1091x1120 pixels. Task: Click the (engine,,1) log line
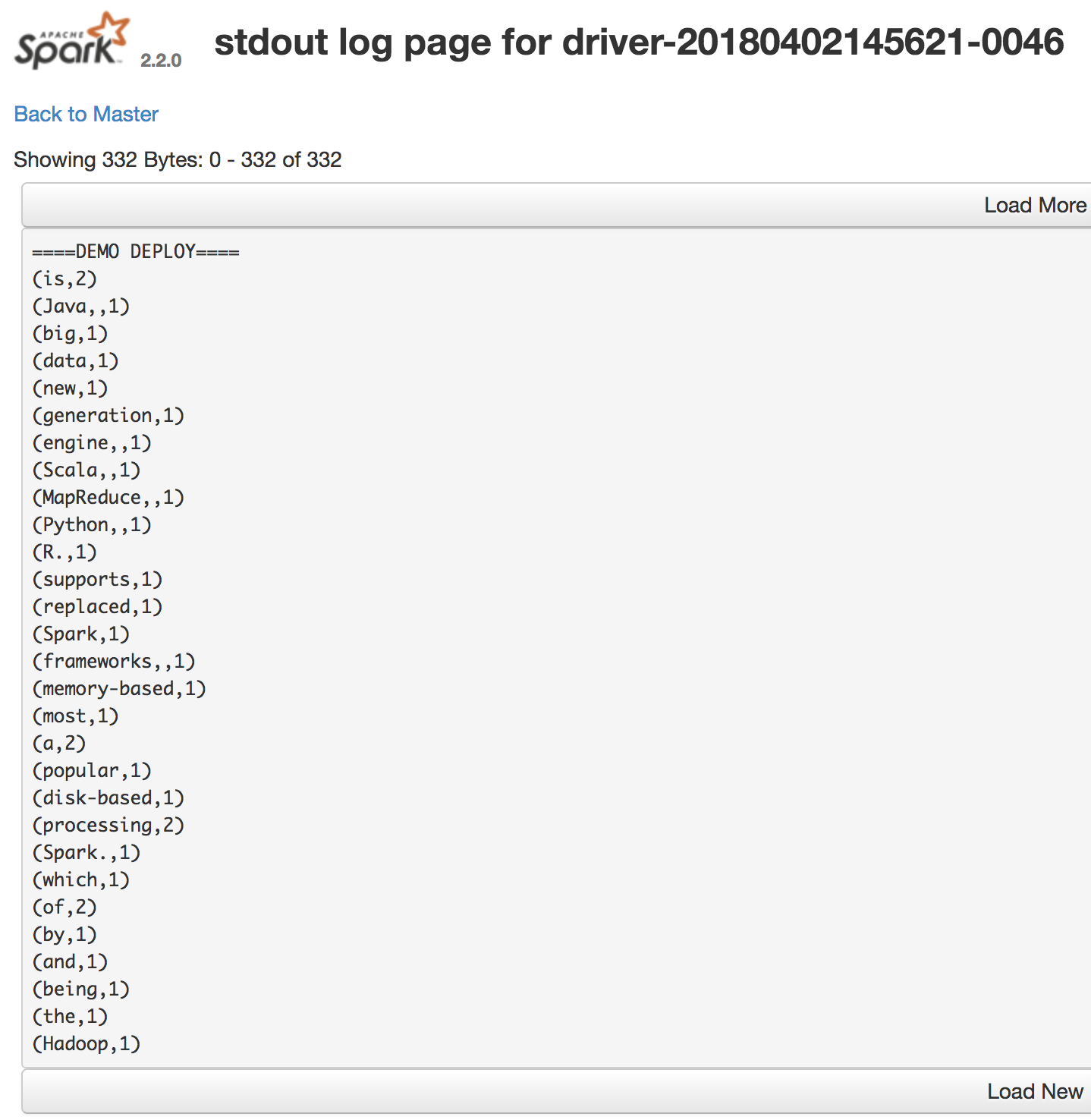coord(92,442)
